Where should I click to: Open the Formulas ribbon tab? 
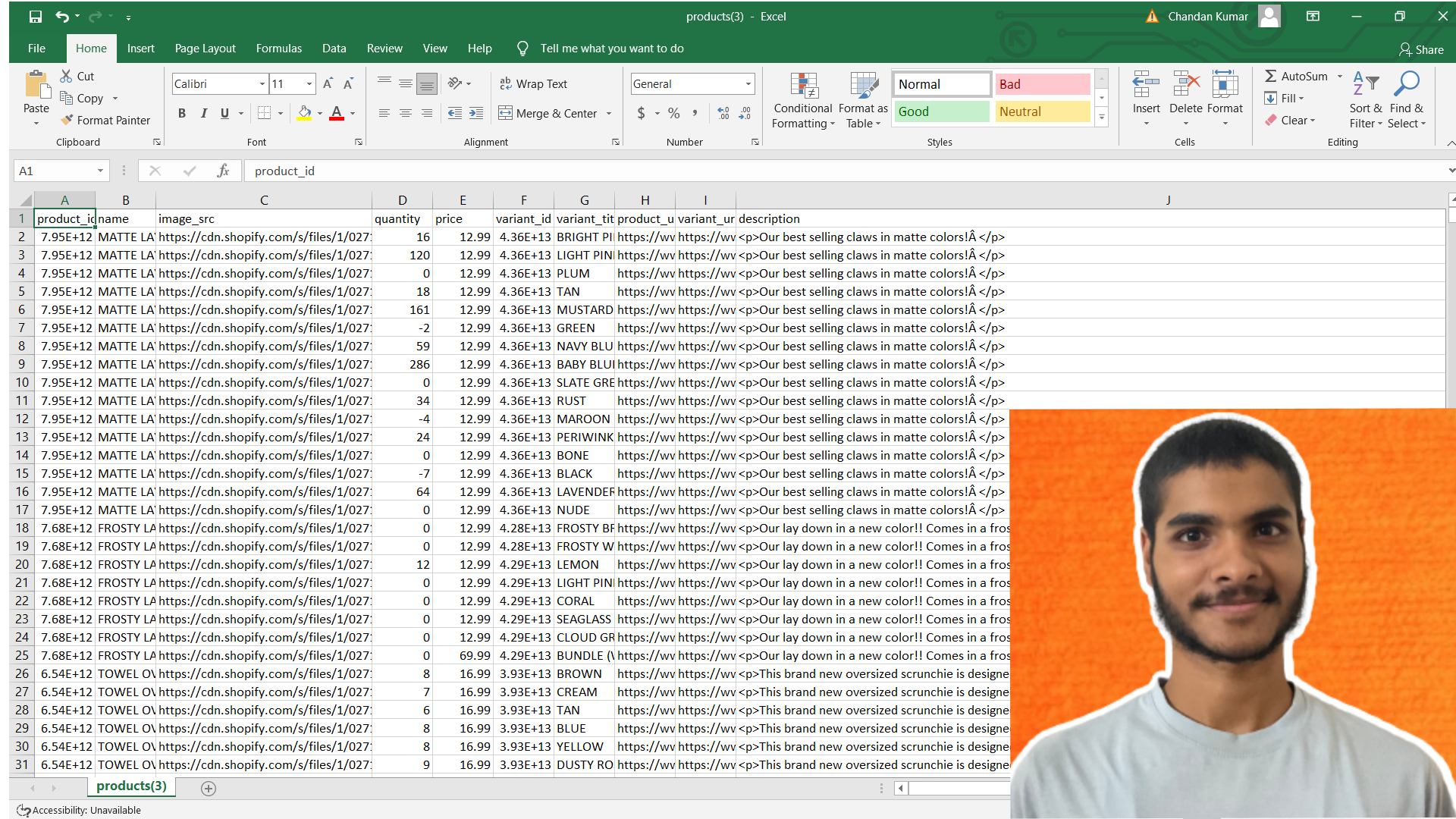tap(280, 48)
